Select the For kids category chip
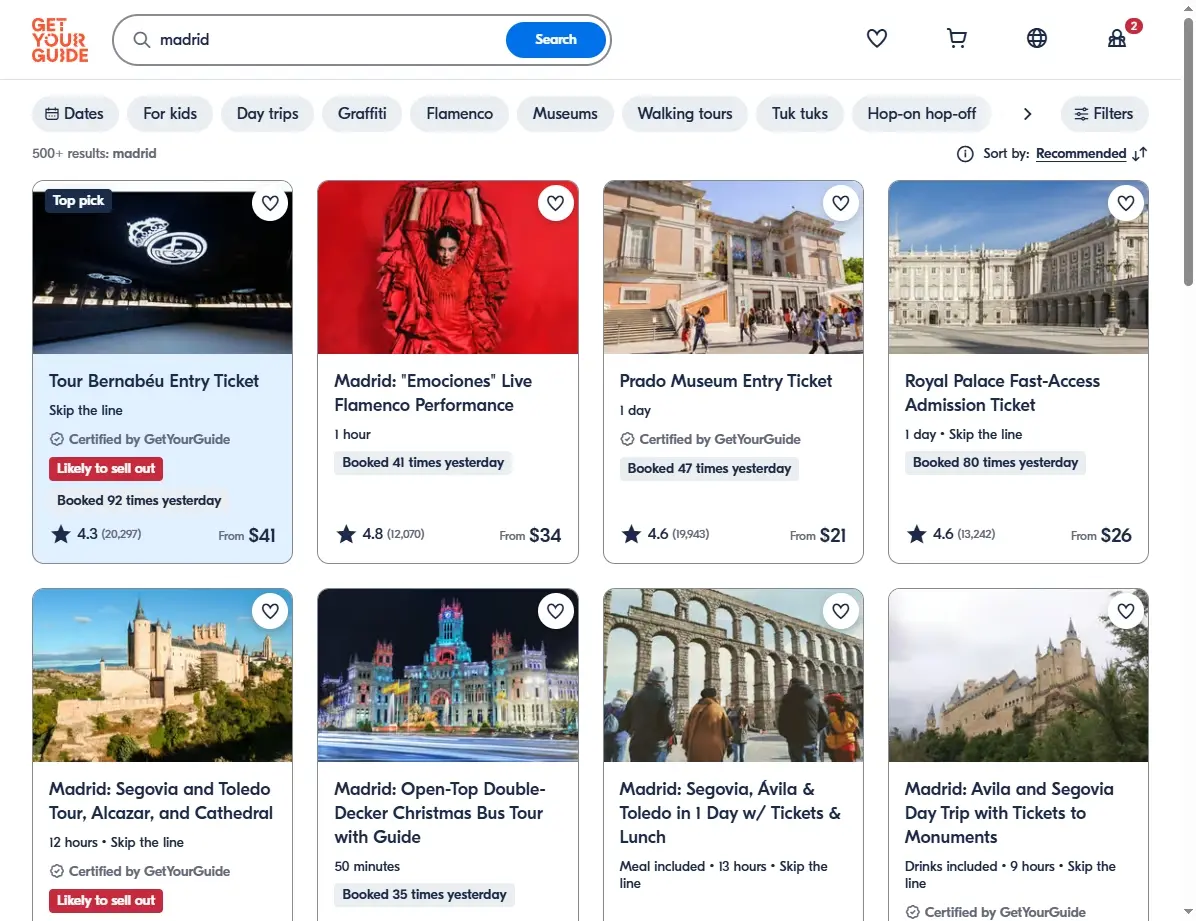1196x921 pixels. [170, 114]
